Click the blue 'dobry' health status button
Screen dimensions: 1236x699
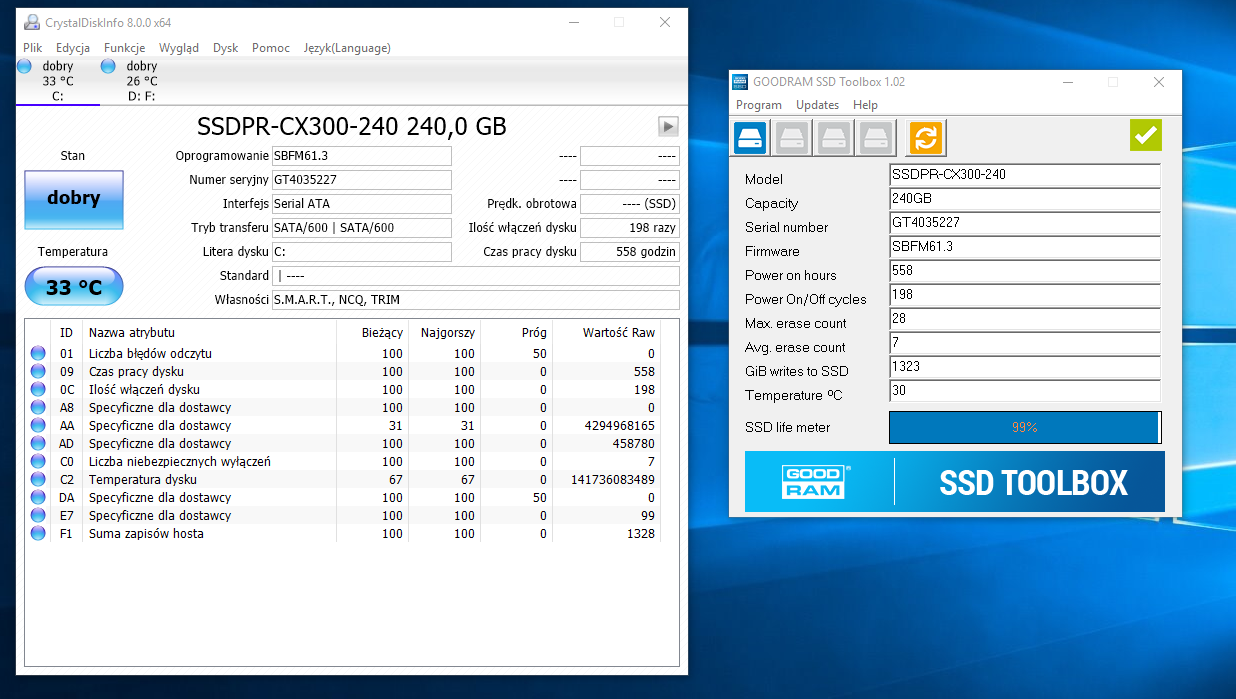click(x=74, y=199)
